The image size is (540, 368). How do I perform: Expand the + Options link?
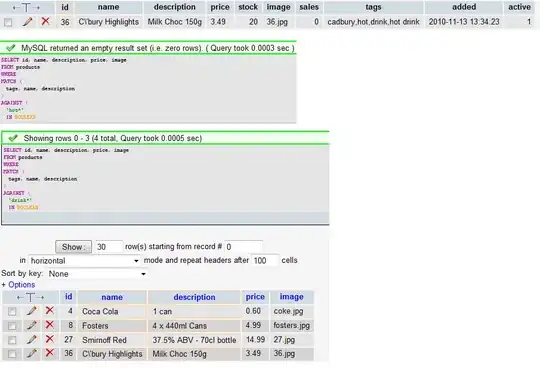18,285
